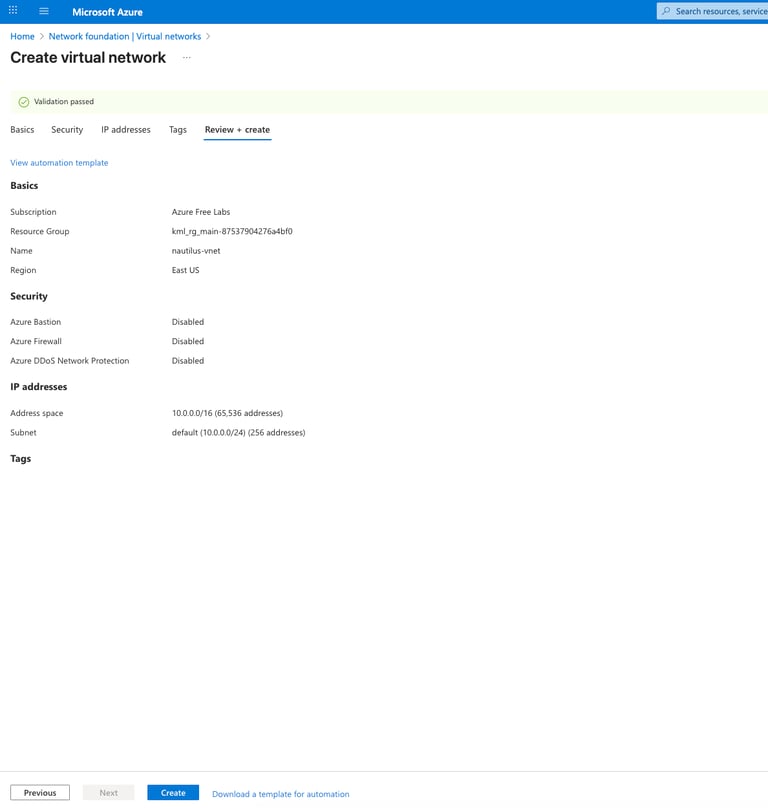Click the 'Subnet' label
Image resolution: width=768 pixels, height=808 pixels.
(23, 433)
